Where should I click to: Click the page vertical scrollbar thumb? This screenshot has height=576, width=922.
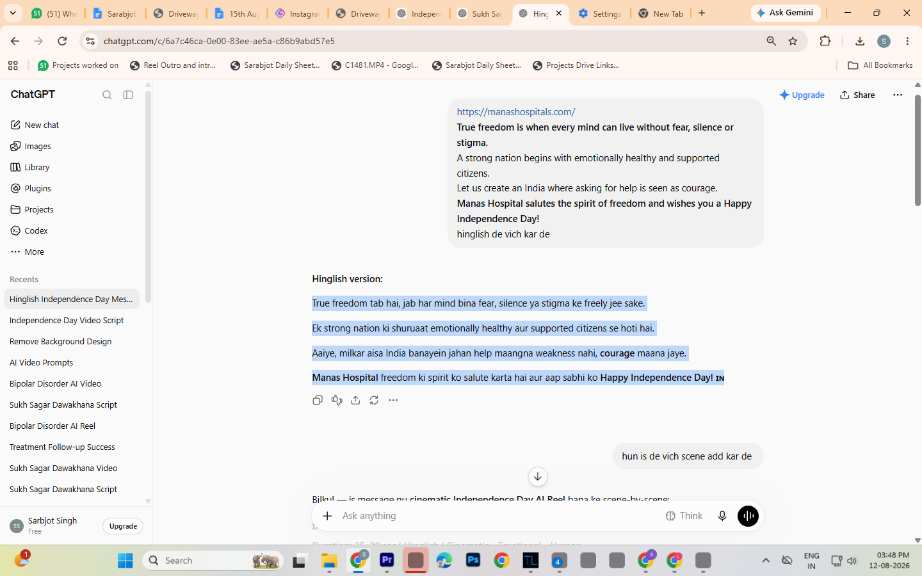(x=917, y=150)
